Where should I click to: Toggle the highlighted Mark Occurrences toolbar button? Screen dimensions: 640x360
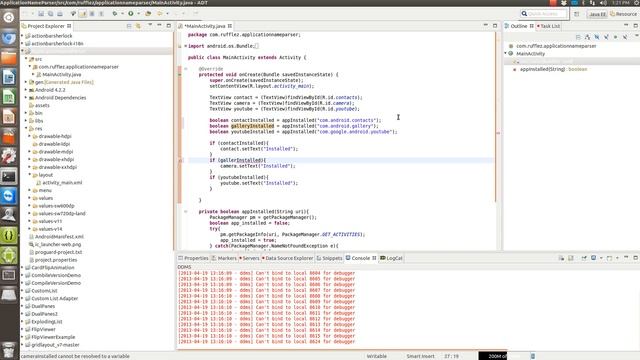coord(82,14)
